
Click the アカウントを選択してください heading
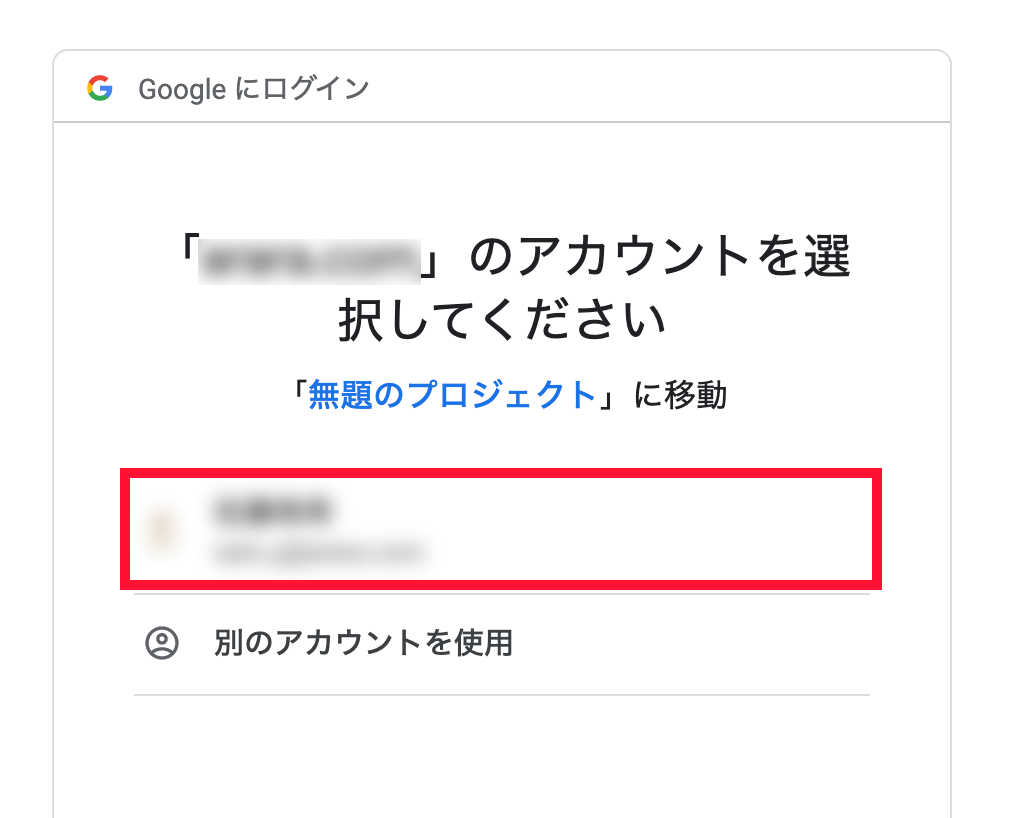pyautogui.click(x=514, y=288)
